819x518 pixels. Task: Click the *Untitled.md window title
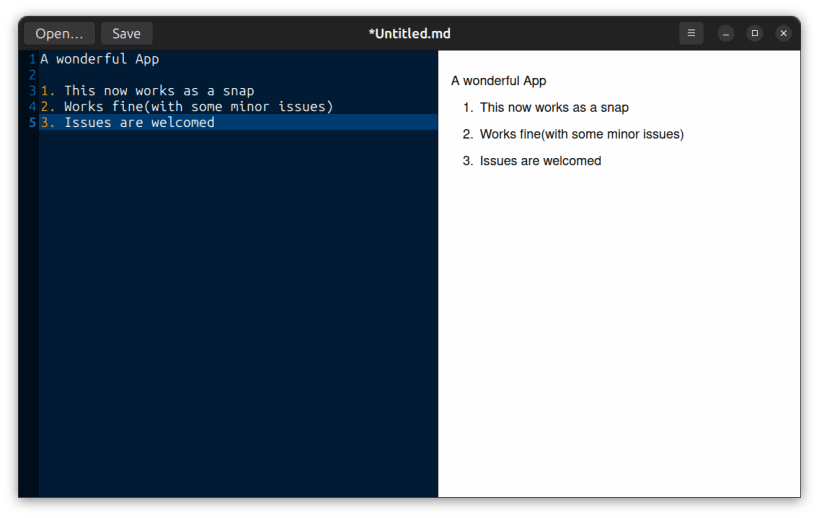409,33
